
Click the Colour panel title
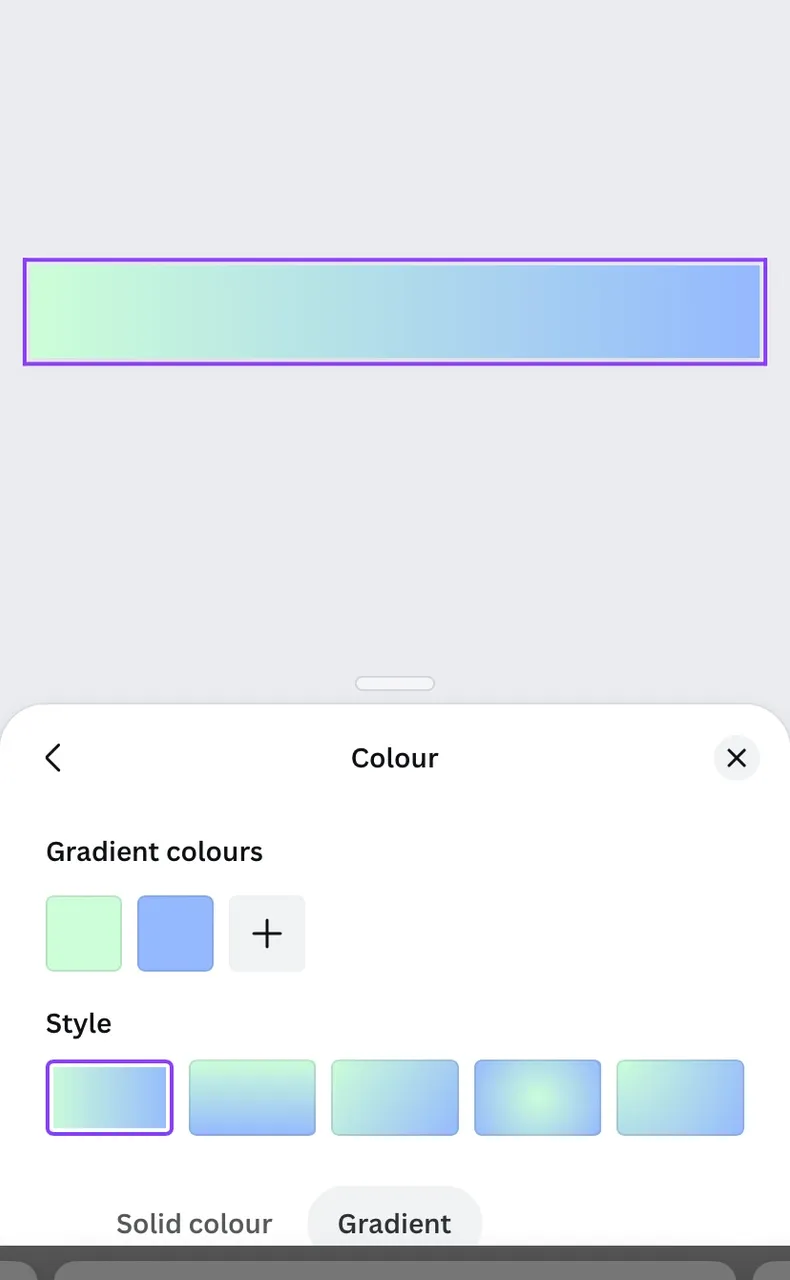(395, 758)
